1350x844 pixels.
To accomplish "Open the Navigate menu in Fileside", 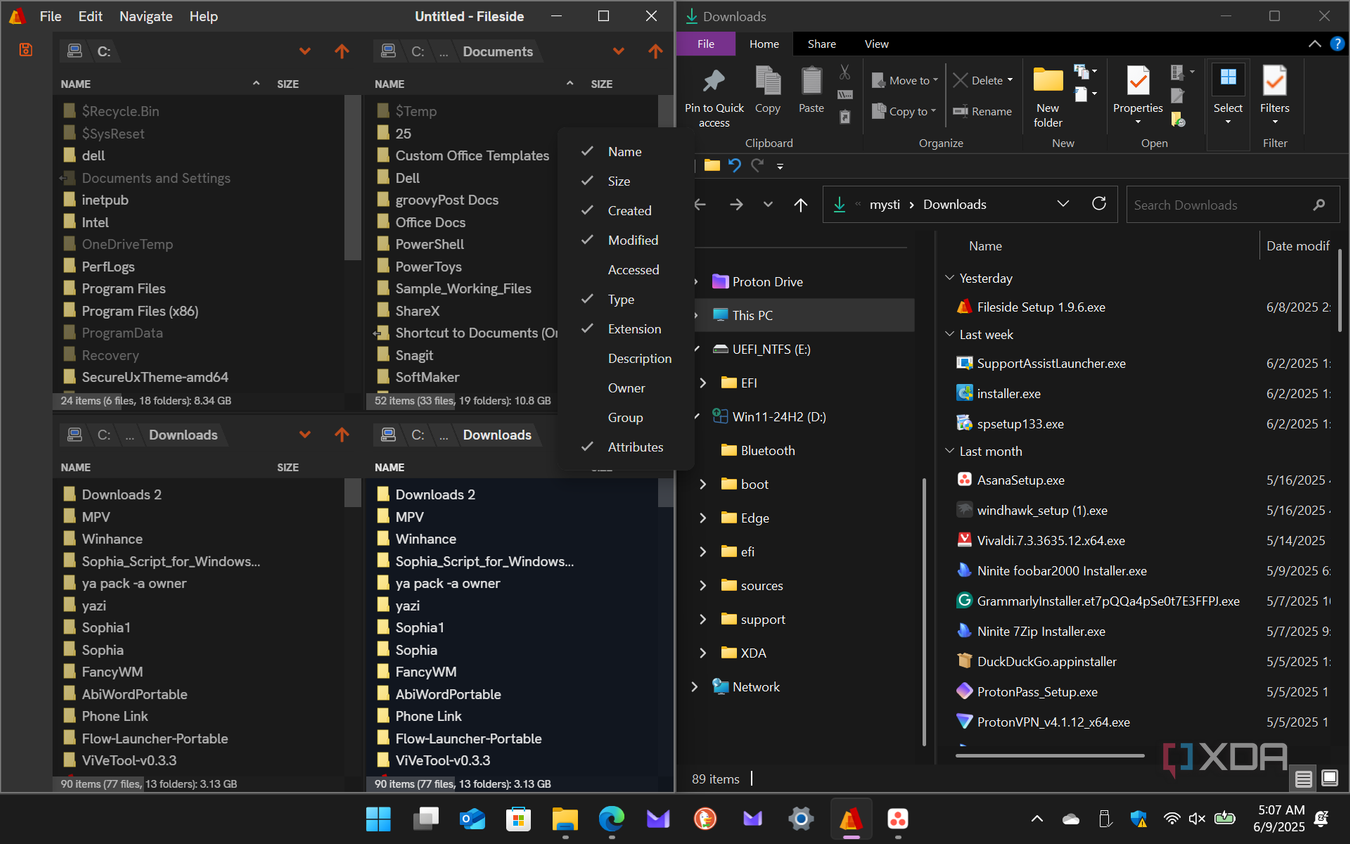I will pyautogui.click(x=146, y=16).
